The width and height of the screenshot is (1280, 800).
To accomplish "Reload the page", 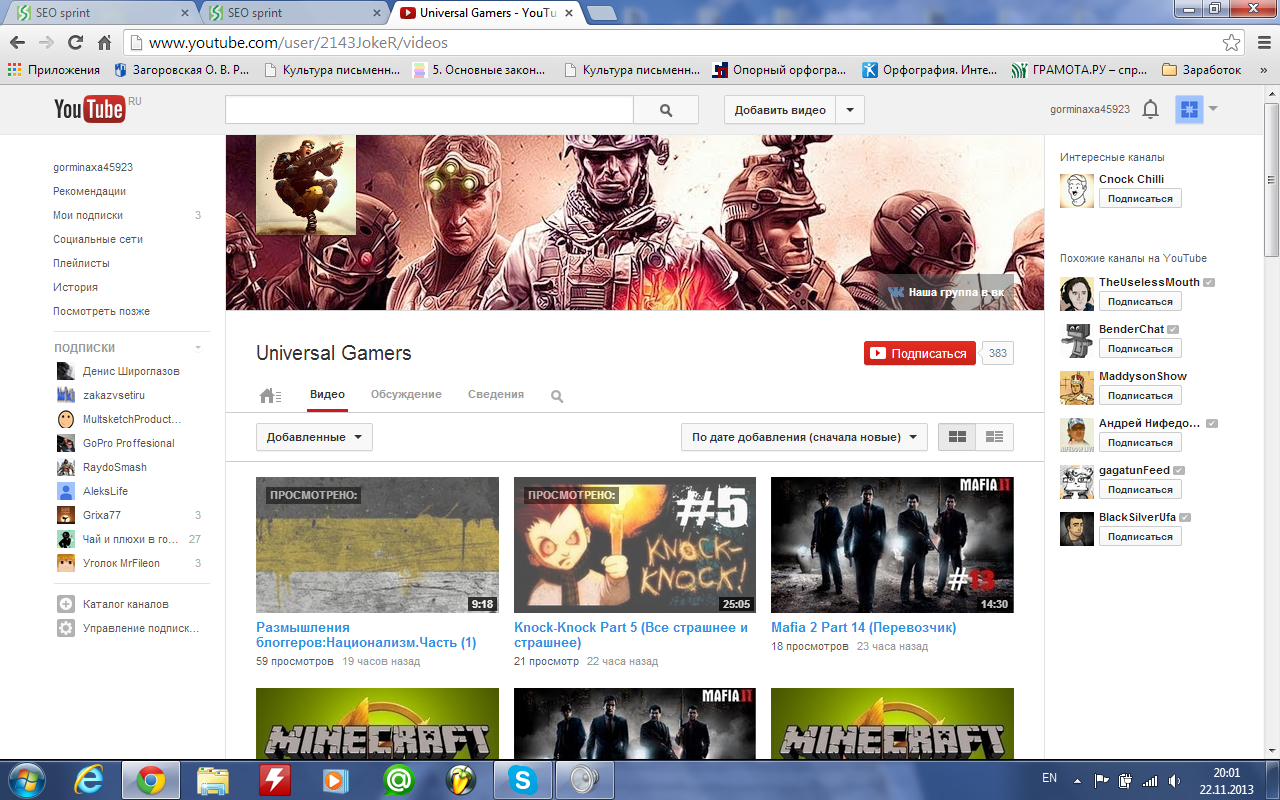I will pyautogui.click(x=75, y=43).
